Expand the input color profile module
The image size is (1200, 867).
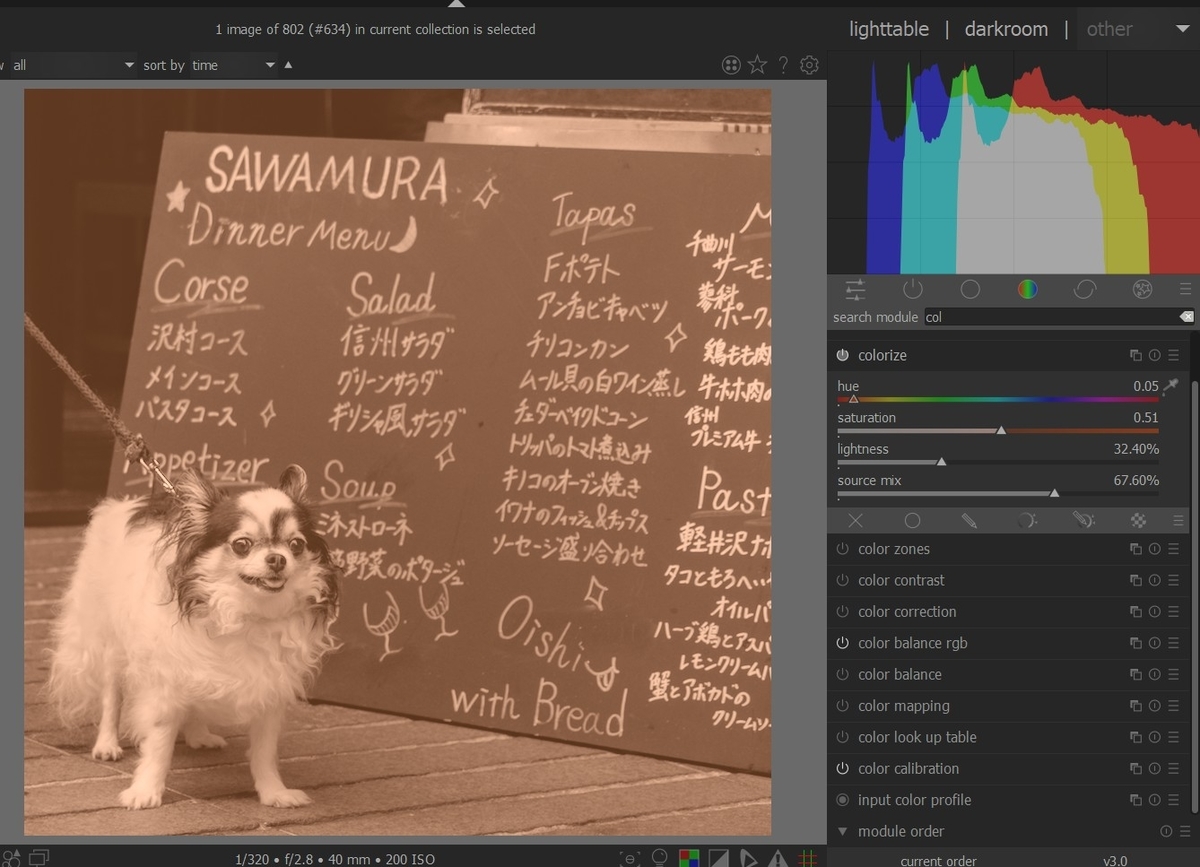(914, 800)
